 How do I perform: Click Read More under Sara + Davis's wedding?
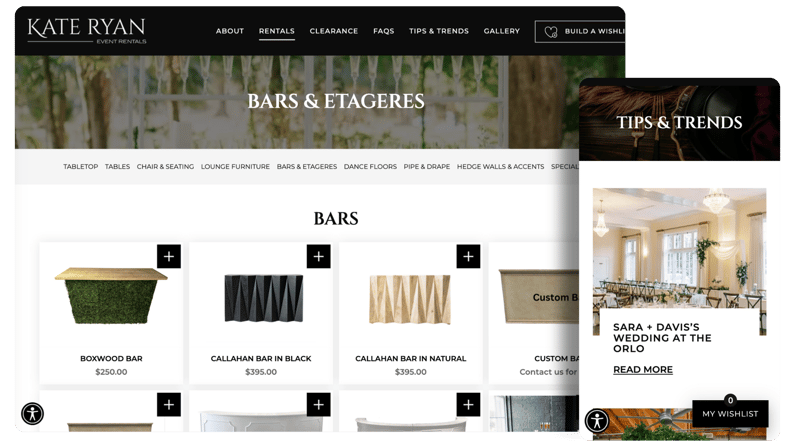tap(643, 369)
